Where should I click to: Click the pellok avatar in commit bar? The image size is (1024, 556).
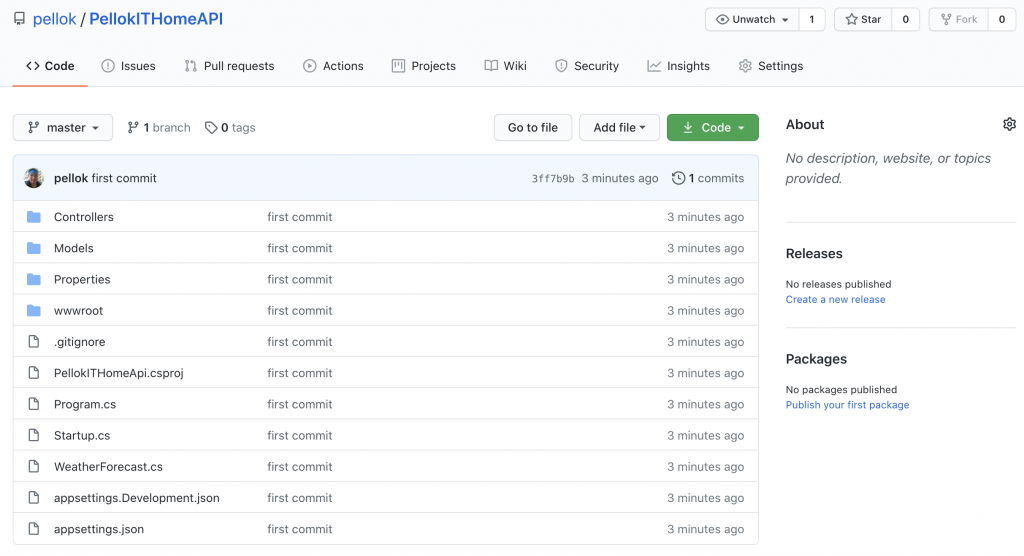(x=34, y=178)
